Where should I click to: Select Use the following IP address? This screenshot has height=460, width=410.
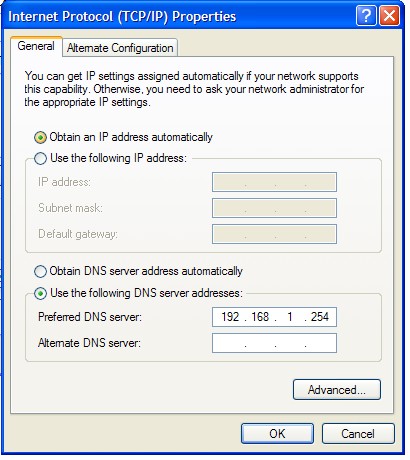point(40,158)
